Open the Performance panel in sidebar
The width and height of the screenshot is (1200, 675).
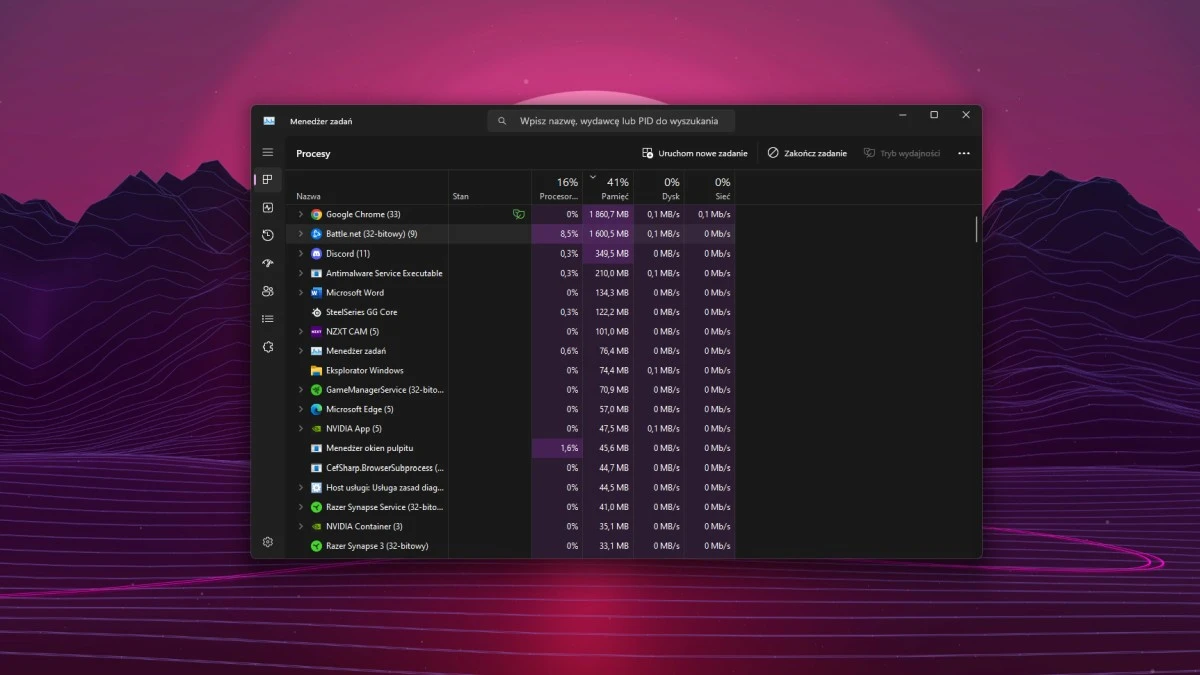coord(267,208)
